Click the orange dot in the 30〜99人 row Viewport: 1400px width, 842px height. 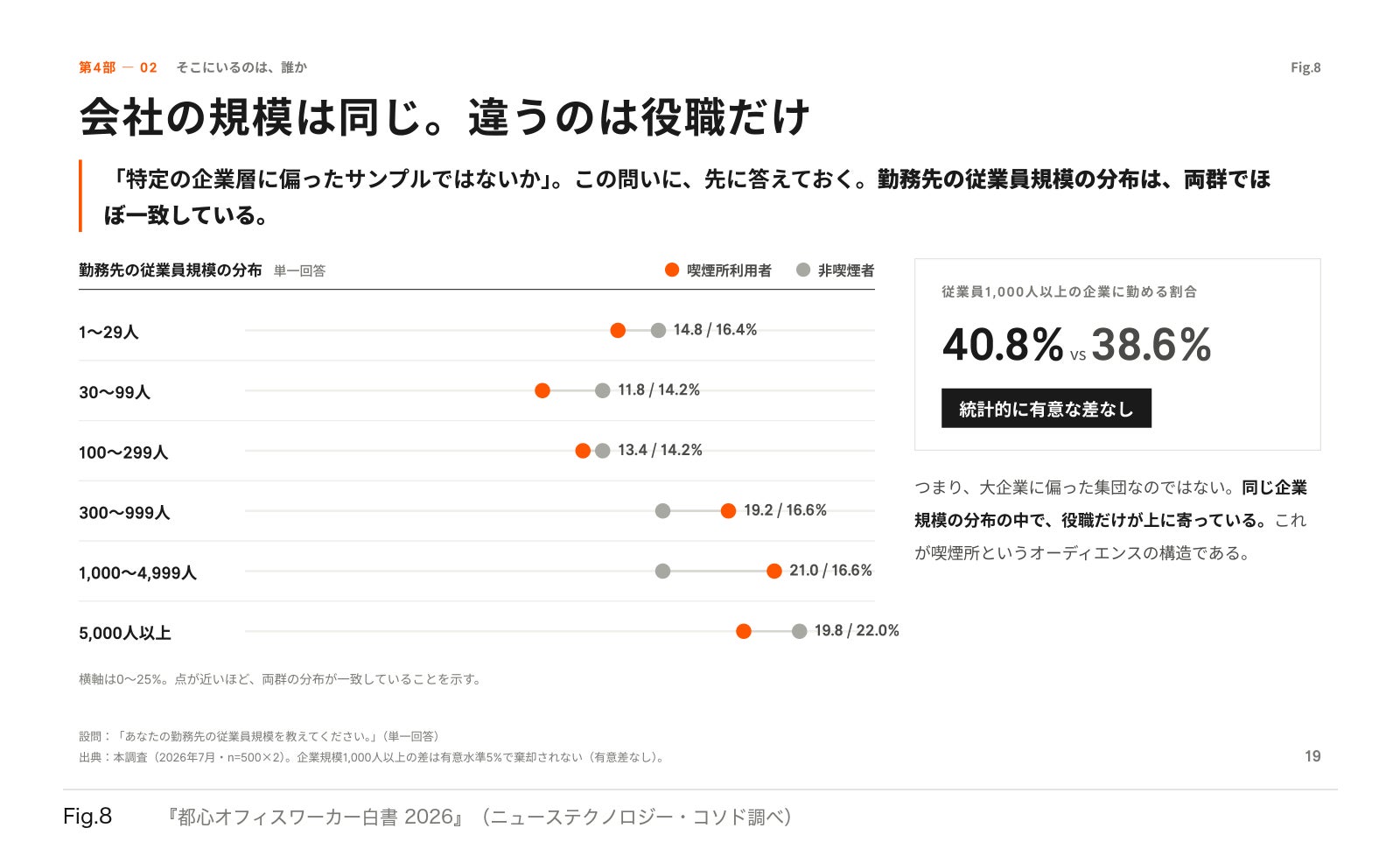[542, 390]
